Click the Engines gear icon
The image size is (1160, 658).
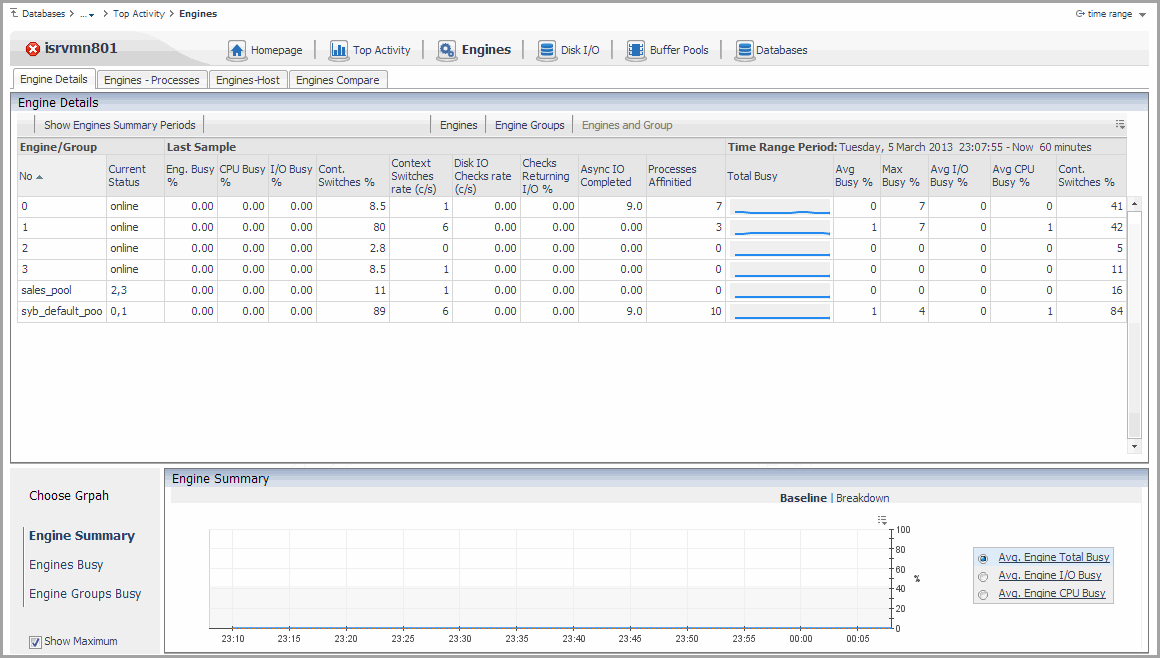point(447,50)
